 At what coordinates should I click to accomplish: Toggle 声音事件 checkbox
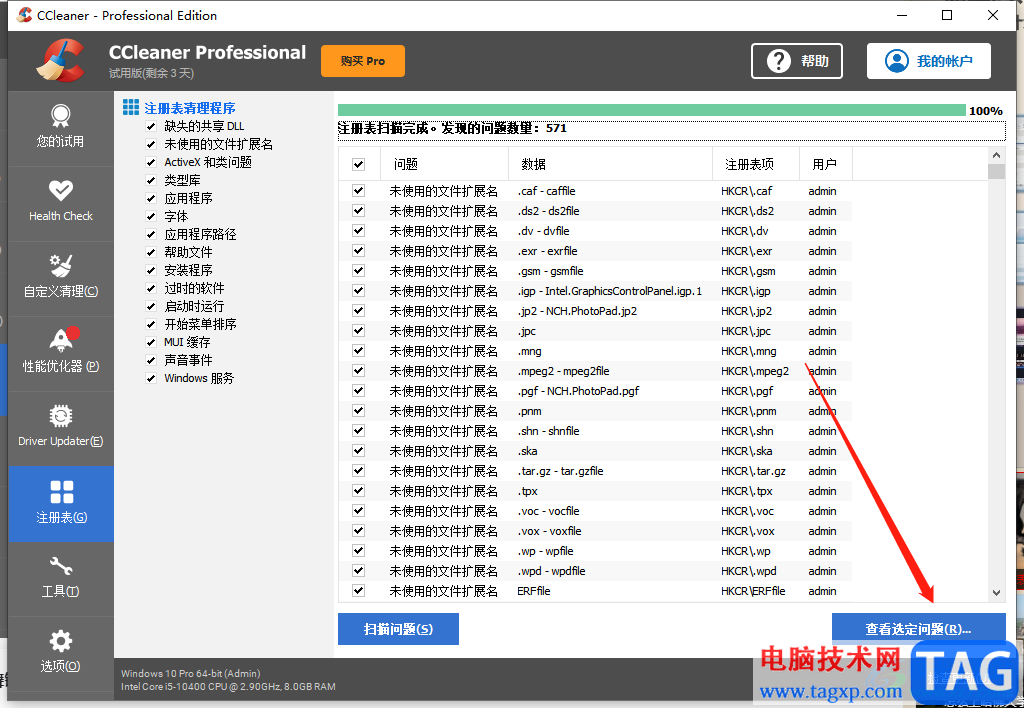(151, 361)
